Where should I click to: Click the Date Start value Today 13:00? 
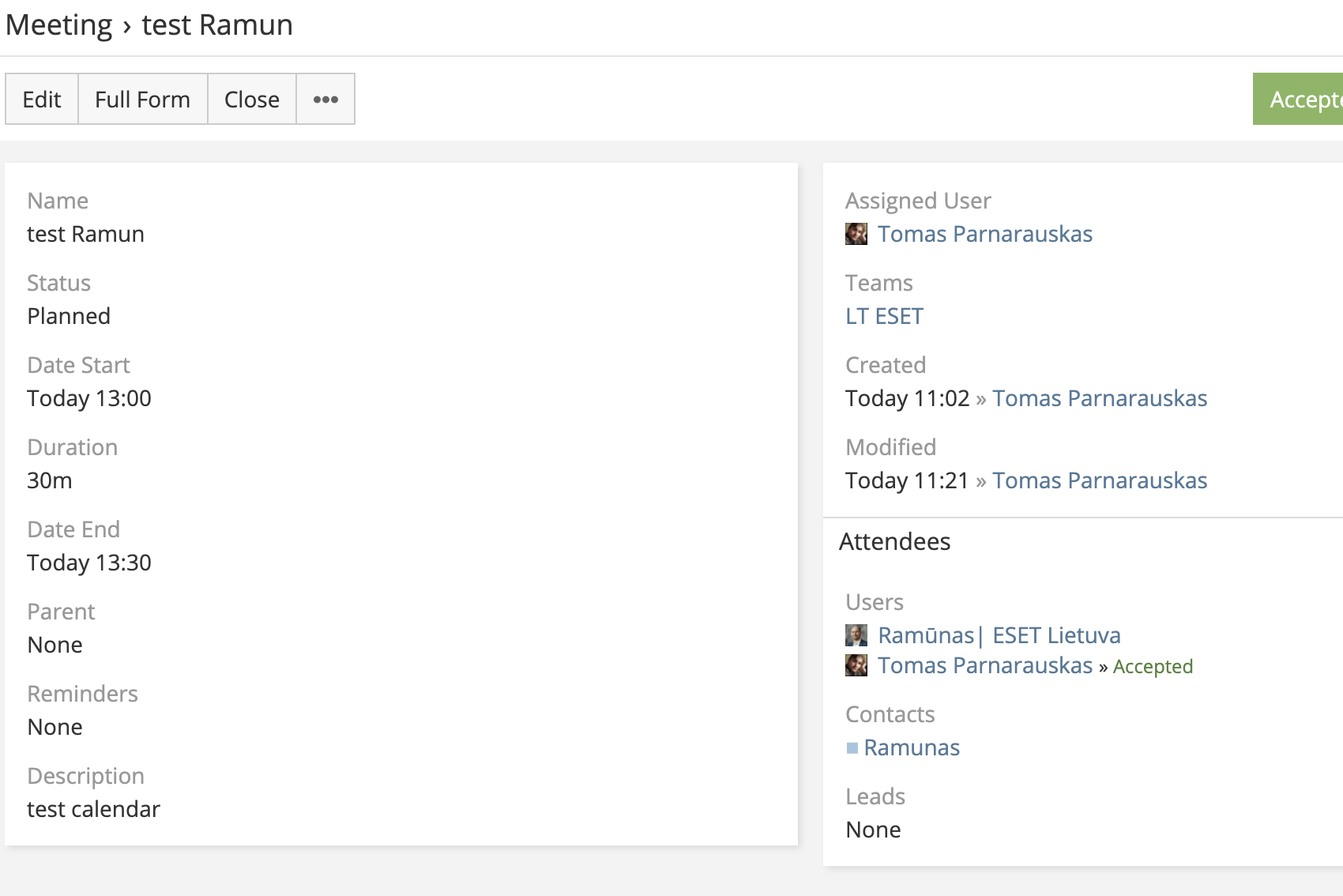pos(89,398)
